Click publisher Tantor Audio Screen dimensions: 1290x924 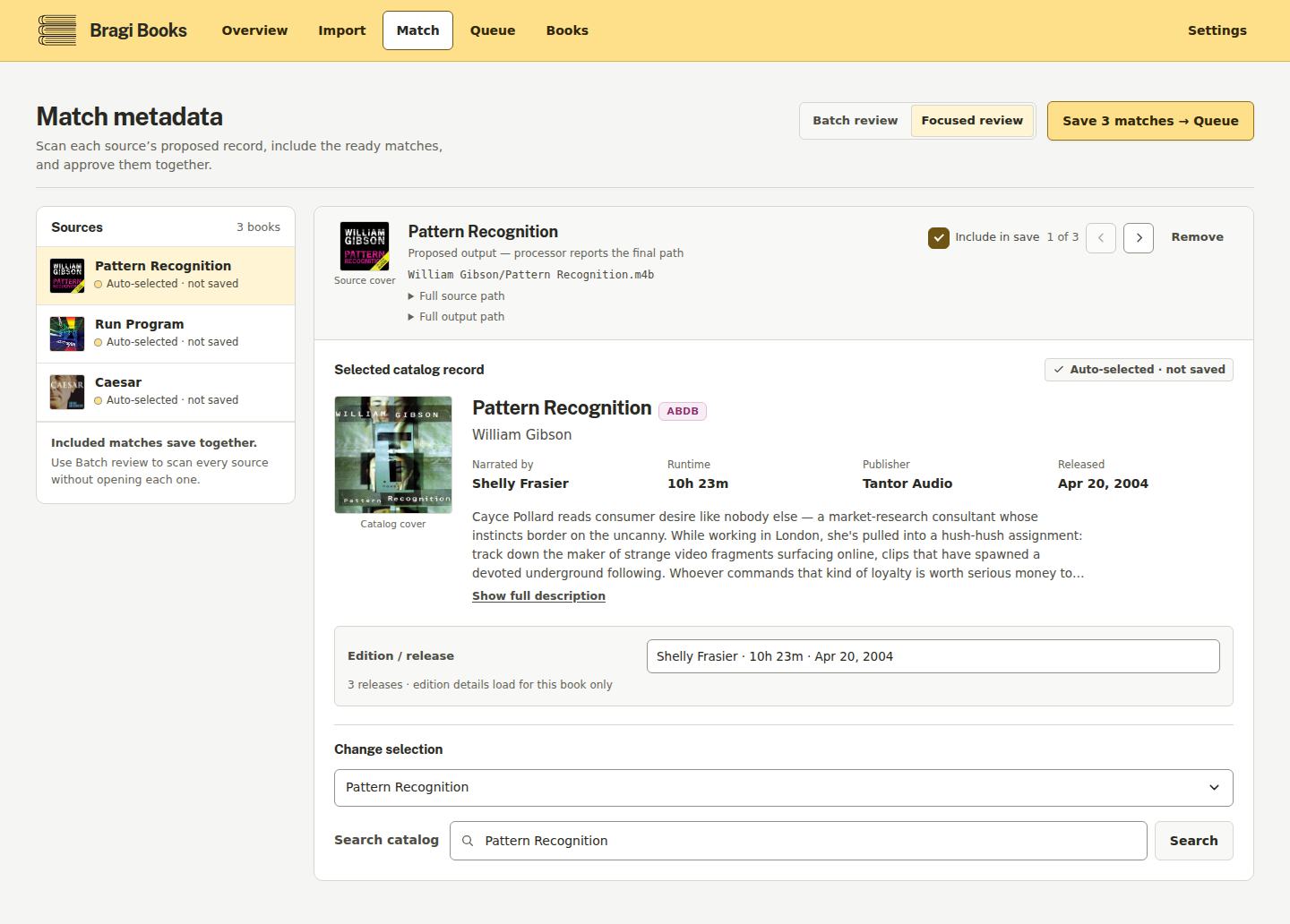pyautogui.click(x=907, y=483)
